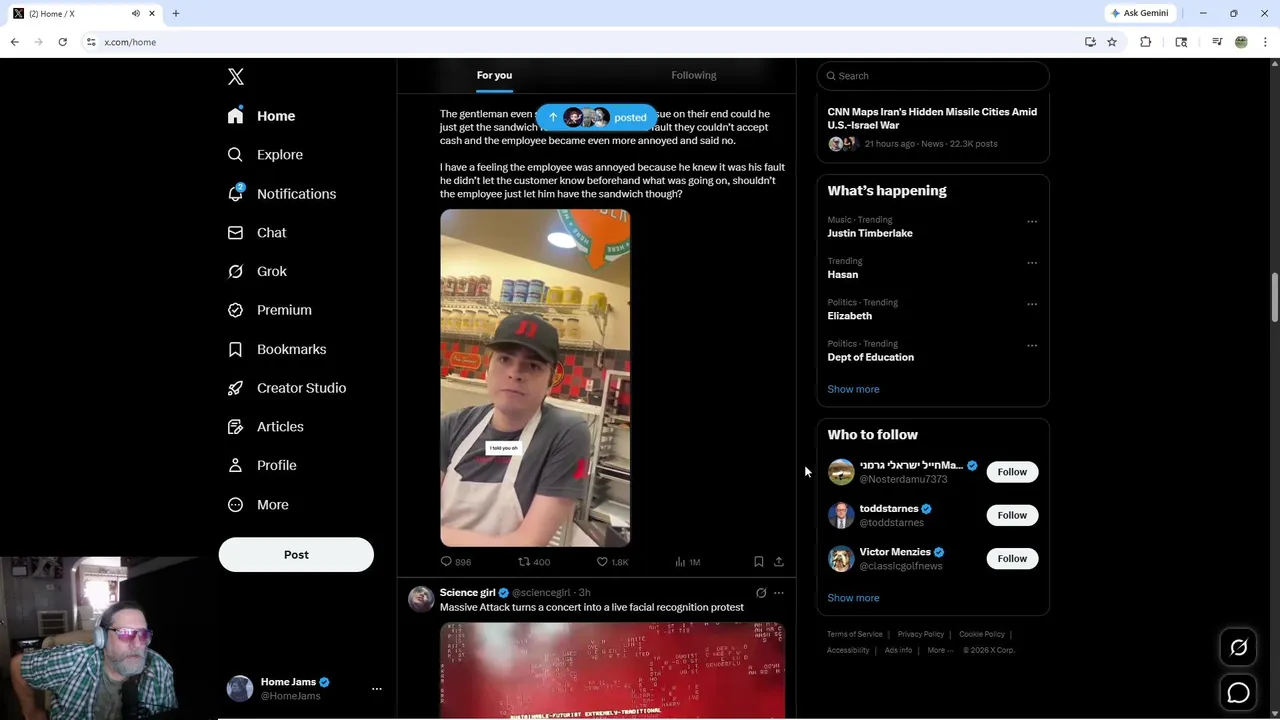Reload the page in browser toolbar
This screenshot has width=1280, height=720.
(x=62, y=42)
